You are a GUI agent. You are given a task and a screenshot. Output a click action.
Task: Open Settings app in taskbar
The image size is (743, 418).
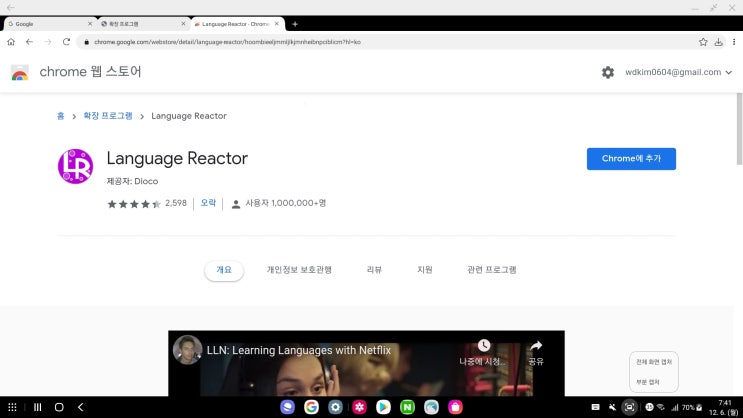pyautogui.click(x=335, y=407)
